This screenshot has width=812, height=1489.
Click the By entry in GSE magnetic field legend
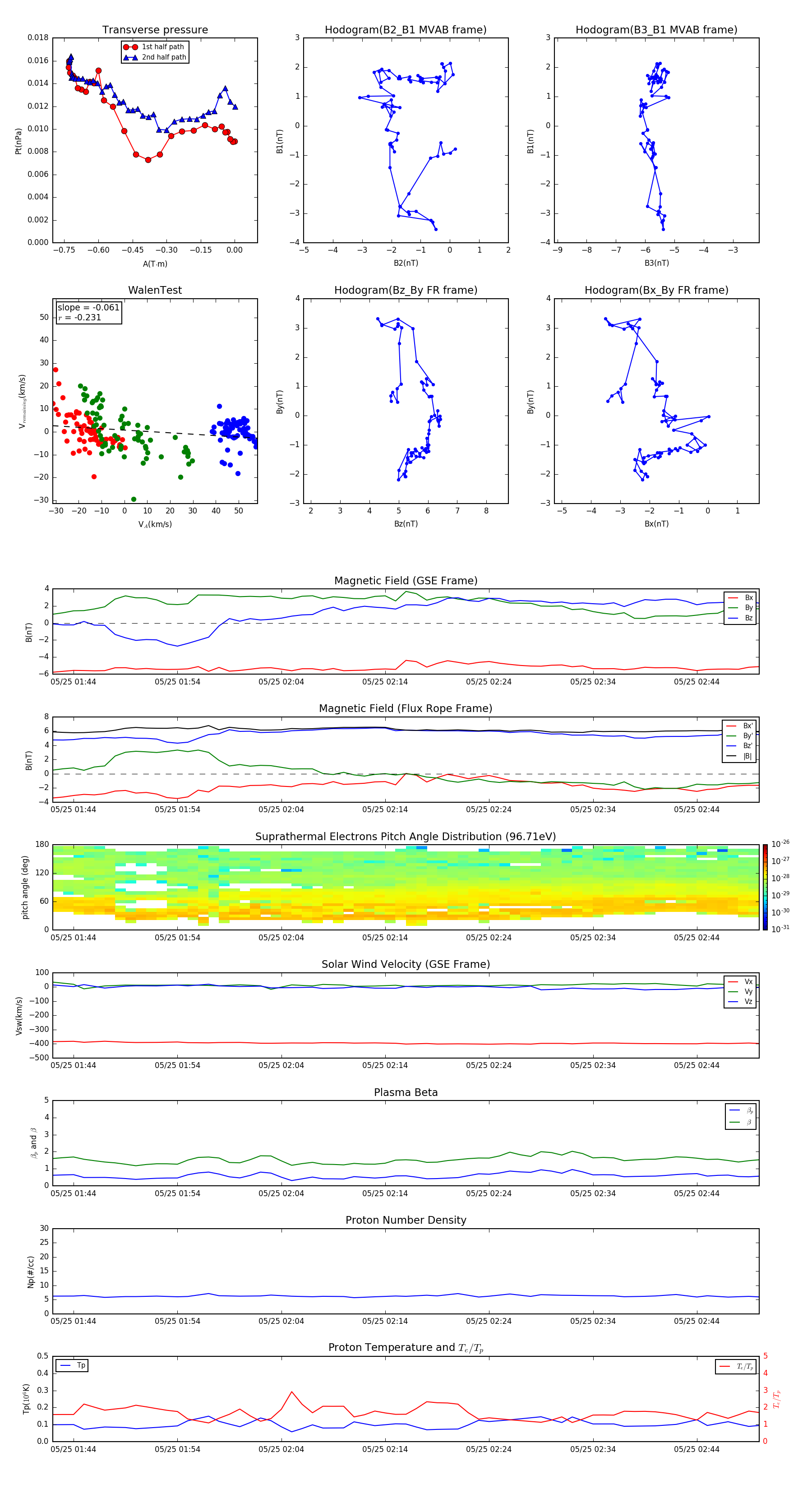[x=740, y=607]
